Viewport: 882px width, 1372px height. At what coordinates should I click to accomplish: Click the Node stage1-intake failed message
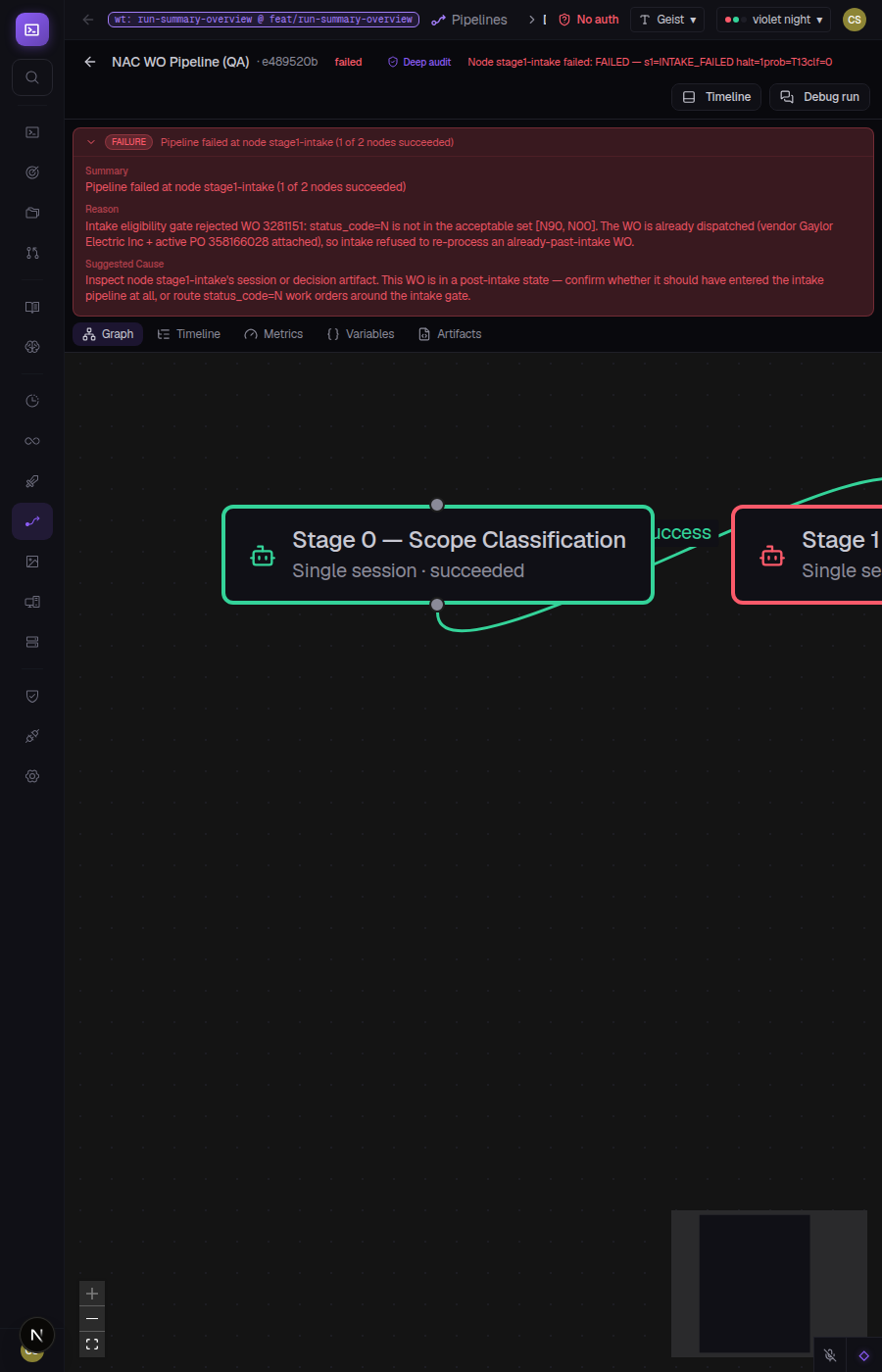[650, 62]
